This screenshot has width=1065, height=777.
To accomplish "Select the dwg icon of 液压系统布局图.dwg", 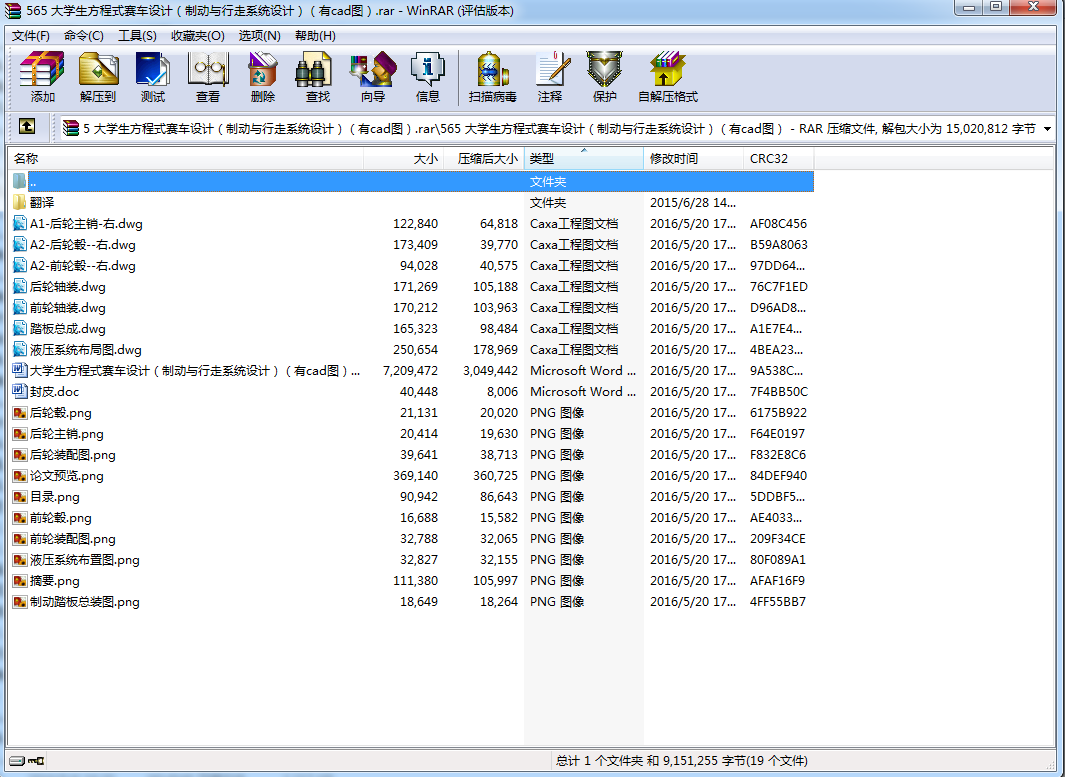I will tap(20, 350).
